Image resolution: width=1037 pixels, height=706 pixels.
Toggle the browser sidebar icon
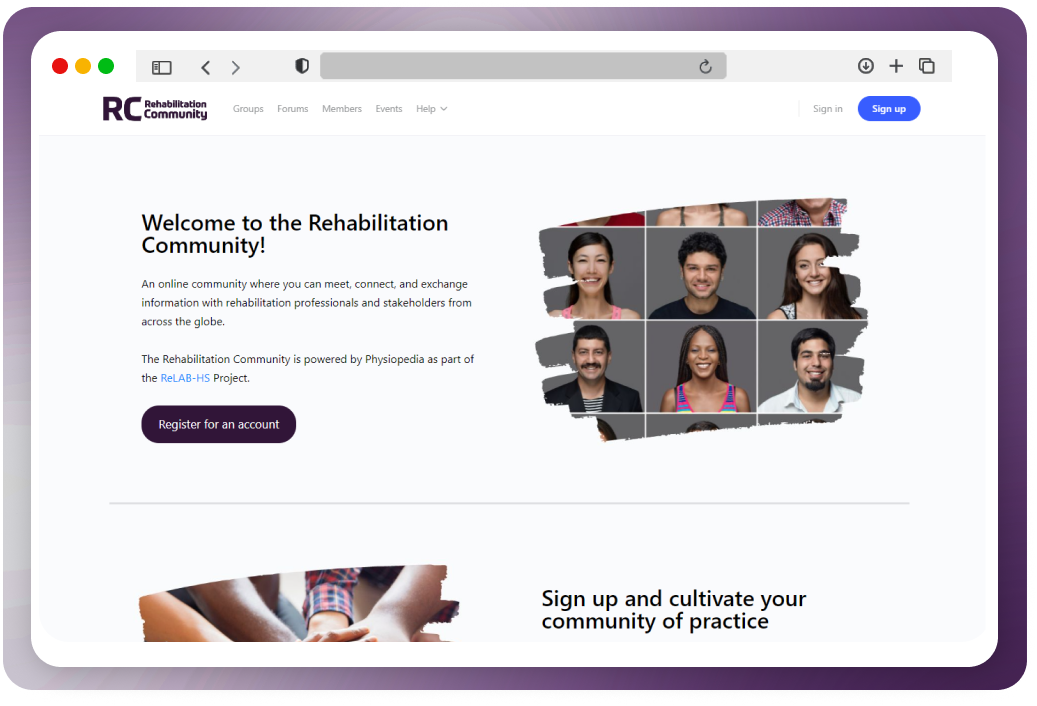click(161, 67)
